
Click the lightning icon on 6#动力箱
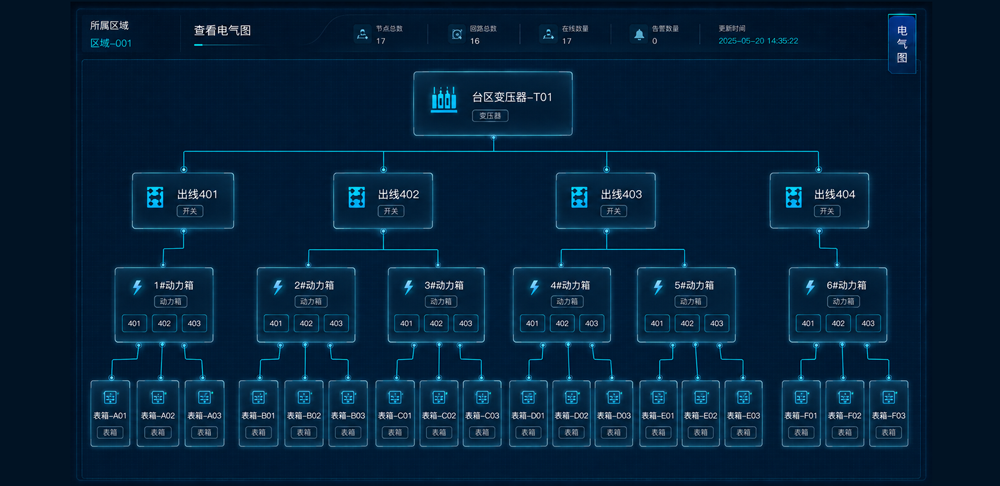pyautogui.click(x=810, y=288)
